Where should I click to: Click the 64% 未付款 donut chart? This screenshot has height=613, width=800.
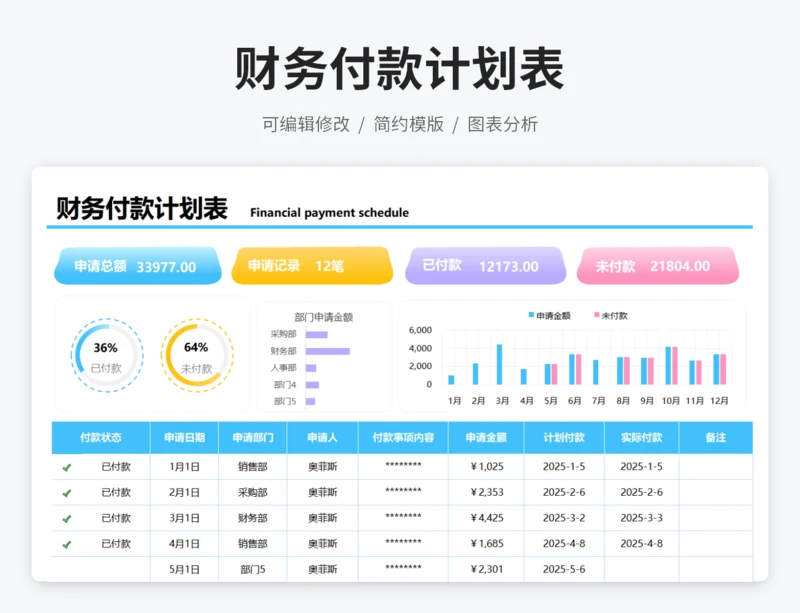[x=197, y=355]
